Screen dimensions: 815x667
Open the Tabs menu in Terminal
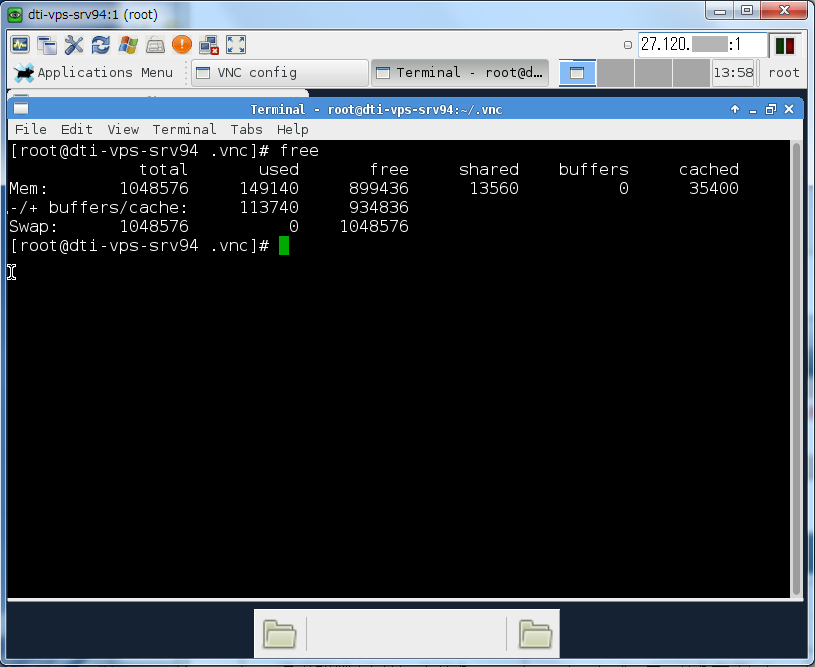click(246, 129)
